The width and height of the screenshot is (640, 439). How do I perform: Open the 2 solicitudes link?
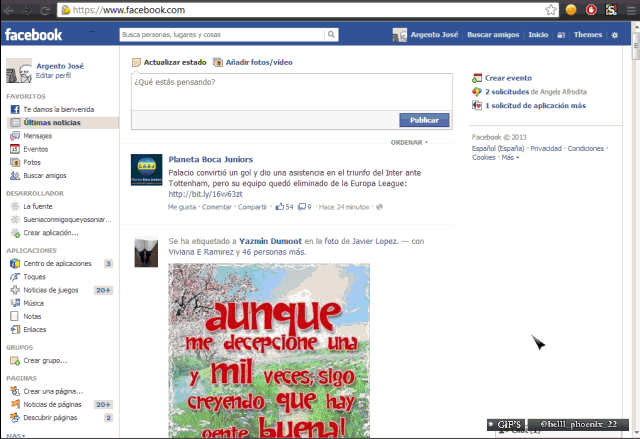click(507, 92)
